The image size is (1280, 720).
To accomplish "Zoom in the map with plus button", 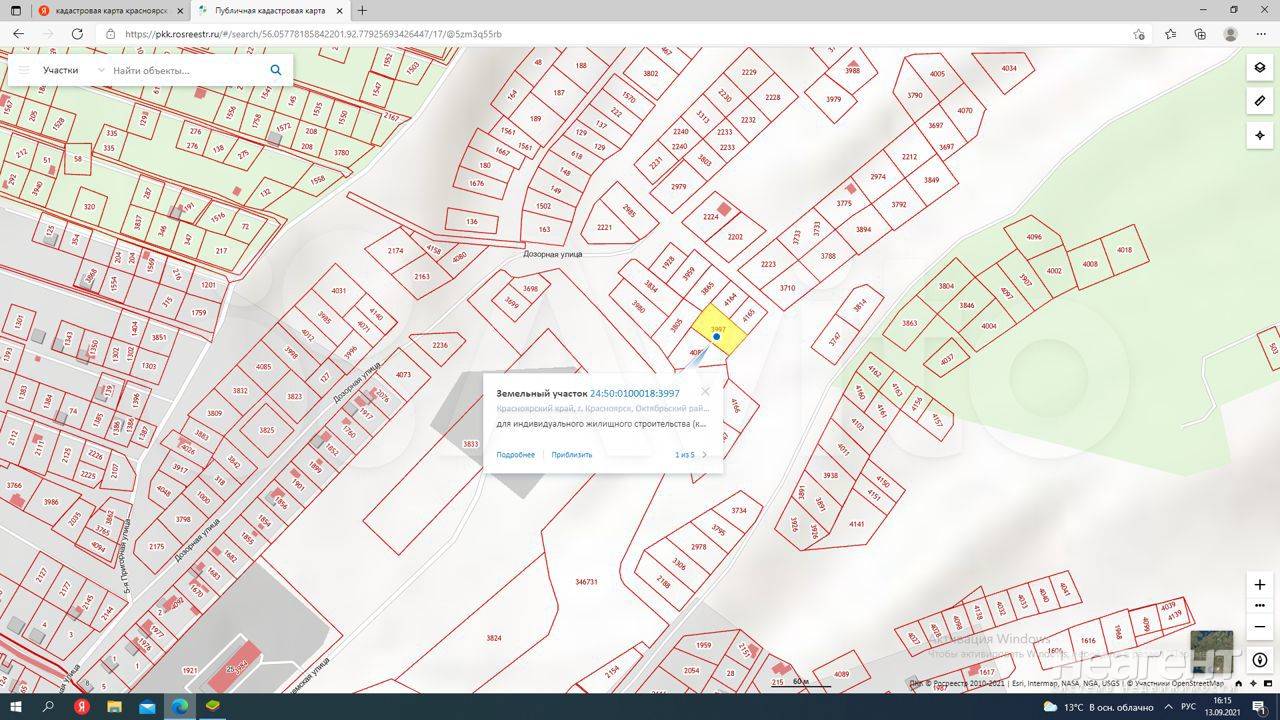I will click(1259, 585).
